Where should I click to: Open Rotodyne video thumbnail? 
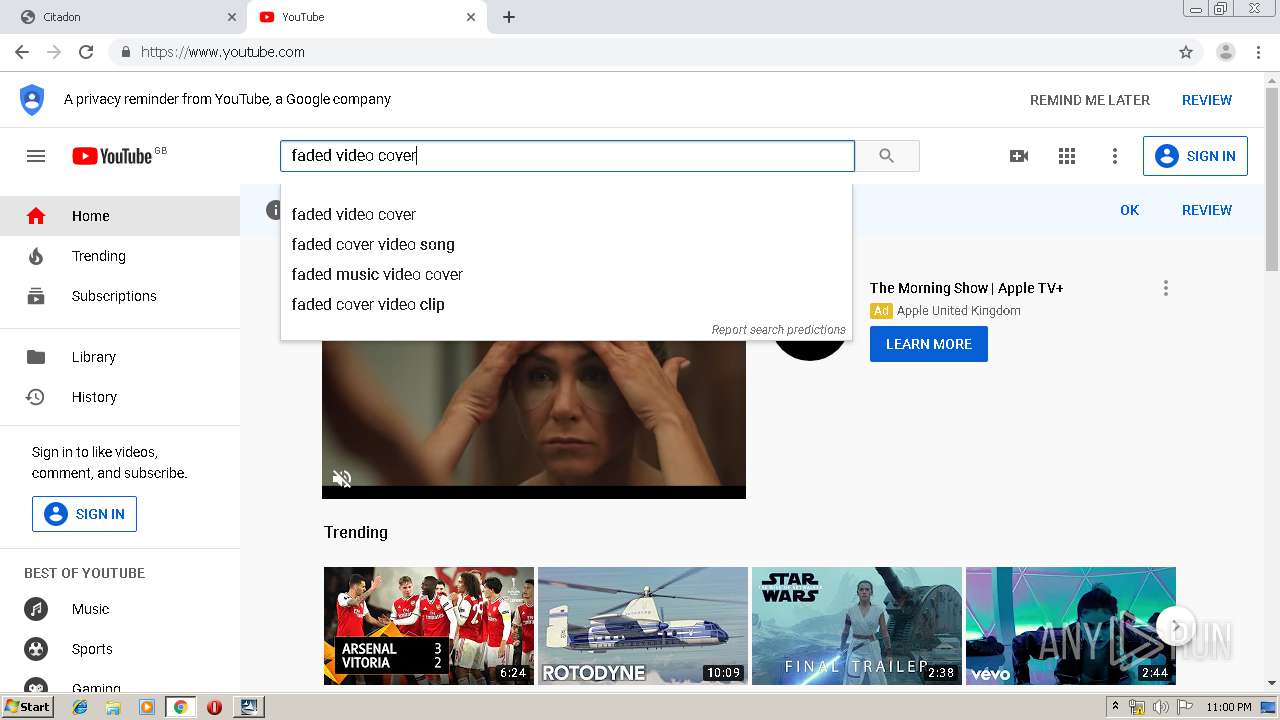point(643,626)
